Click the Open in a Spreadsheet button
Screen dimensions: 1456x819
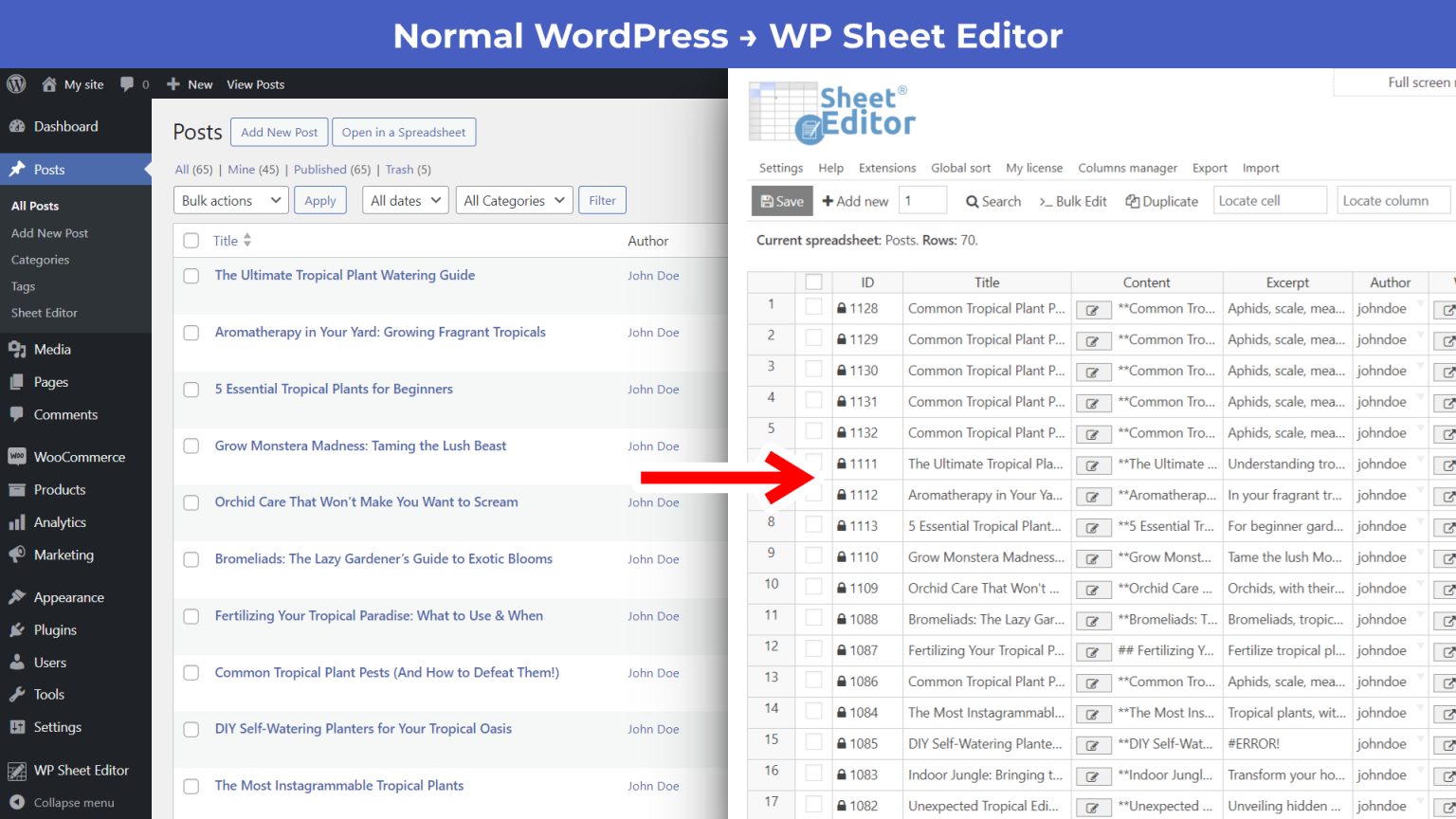(x=405, y=132)
